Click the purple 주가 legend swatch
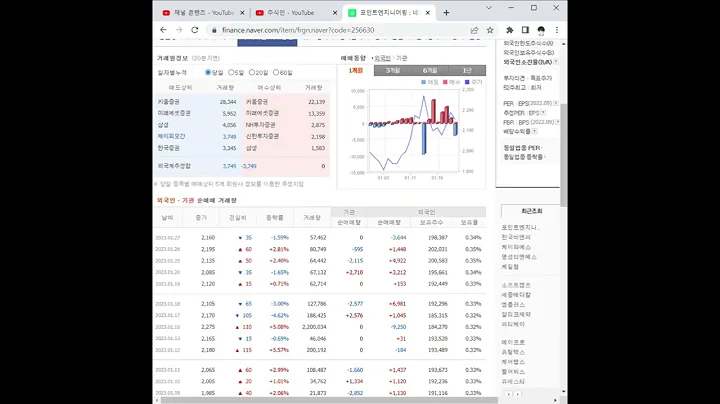The width and height of the screenshot is (720, 404). 467,82
